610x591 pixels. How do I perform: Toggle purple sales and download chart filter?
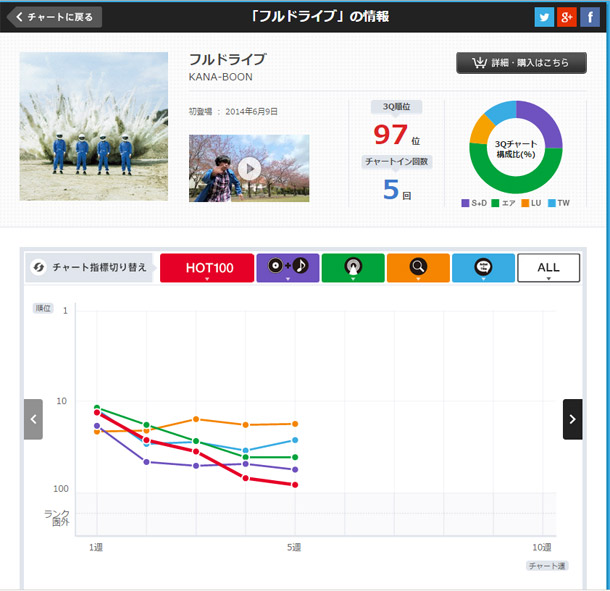pos(287,268)
